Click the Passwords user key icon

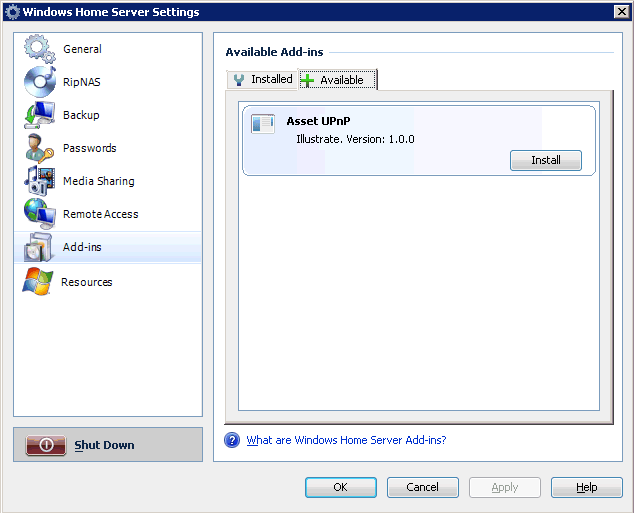[x=40, y=148]
